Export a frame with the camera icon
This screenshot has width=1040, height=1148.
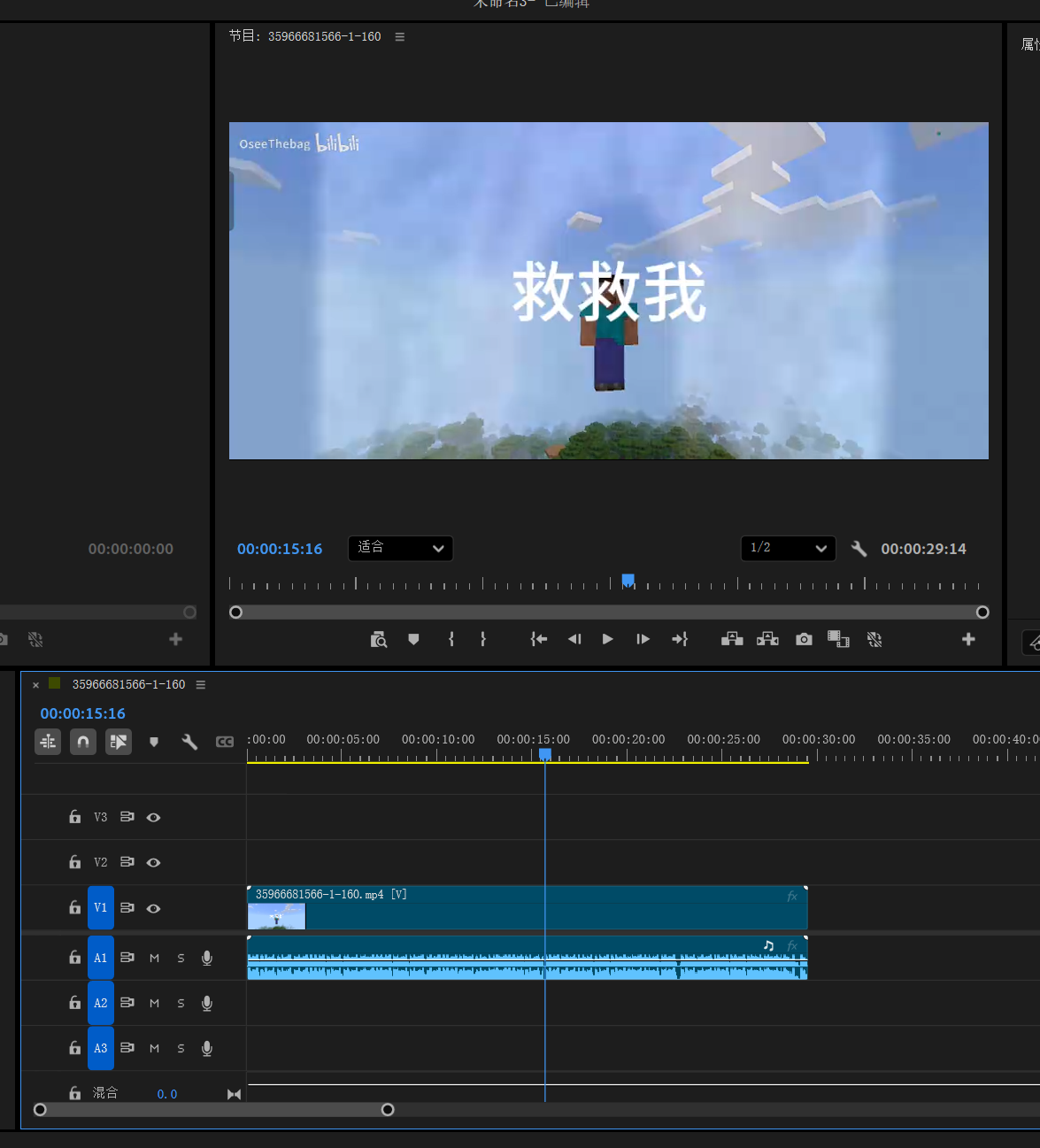(803, 639)
